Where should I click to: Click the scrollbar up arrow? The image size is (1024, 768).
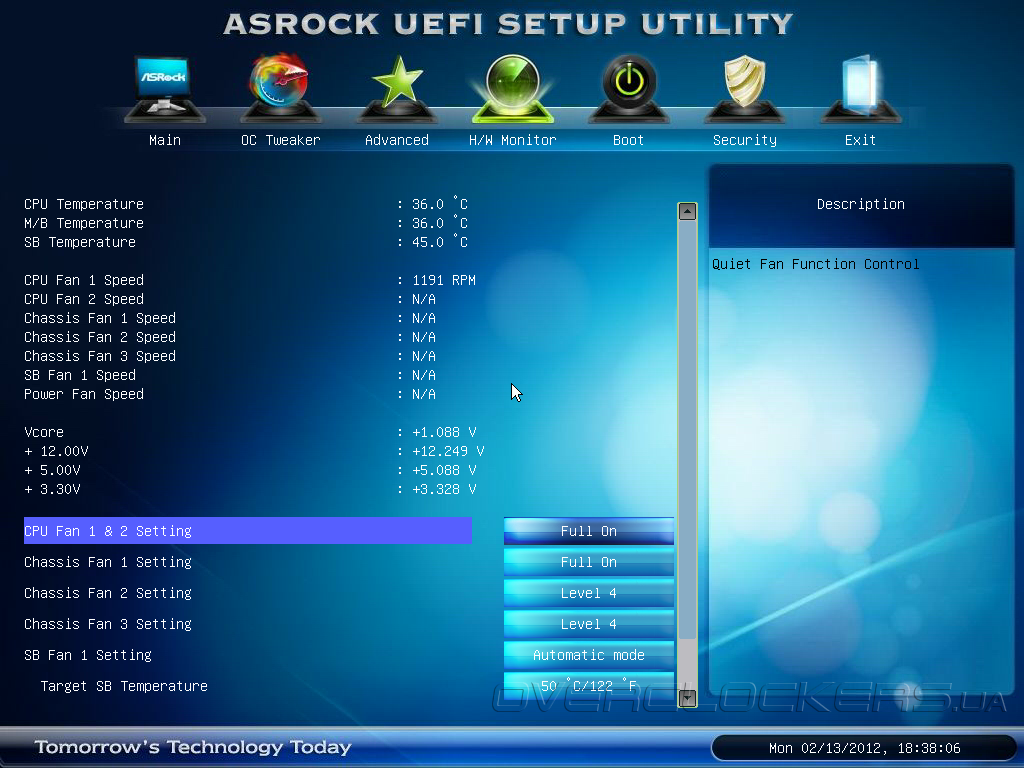687,211
